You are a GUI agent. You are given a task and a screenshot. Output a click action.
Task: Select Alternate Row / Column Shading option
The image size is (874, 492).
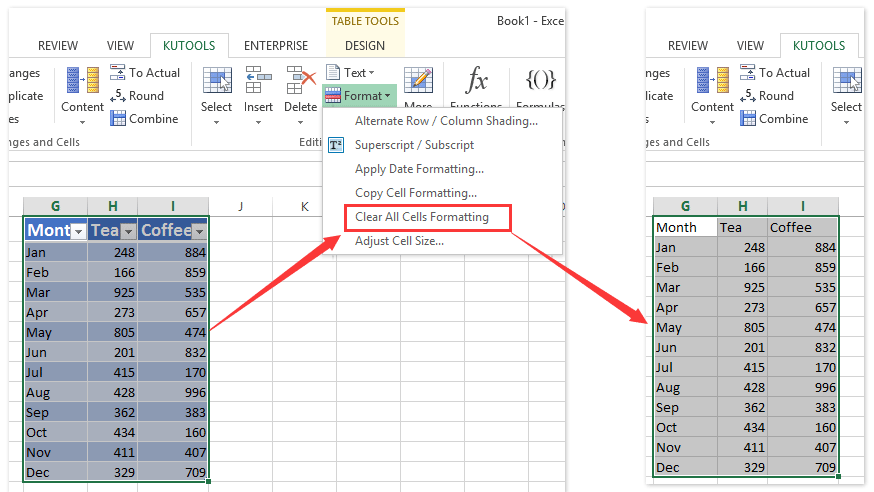(x=446, y=121)
